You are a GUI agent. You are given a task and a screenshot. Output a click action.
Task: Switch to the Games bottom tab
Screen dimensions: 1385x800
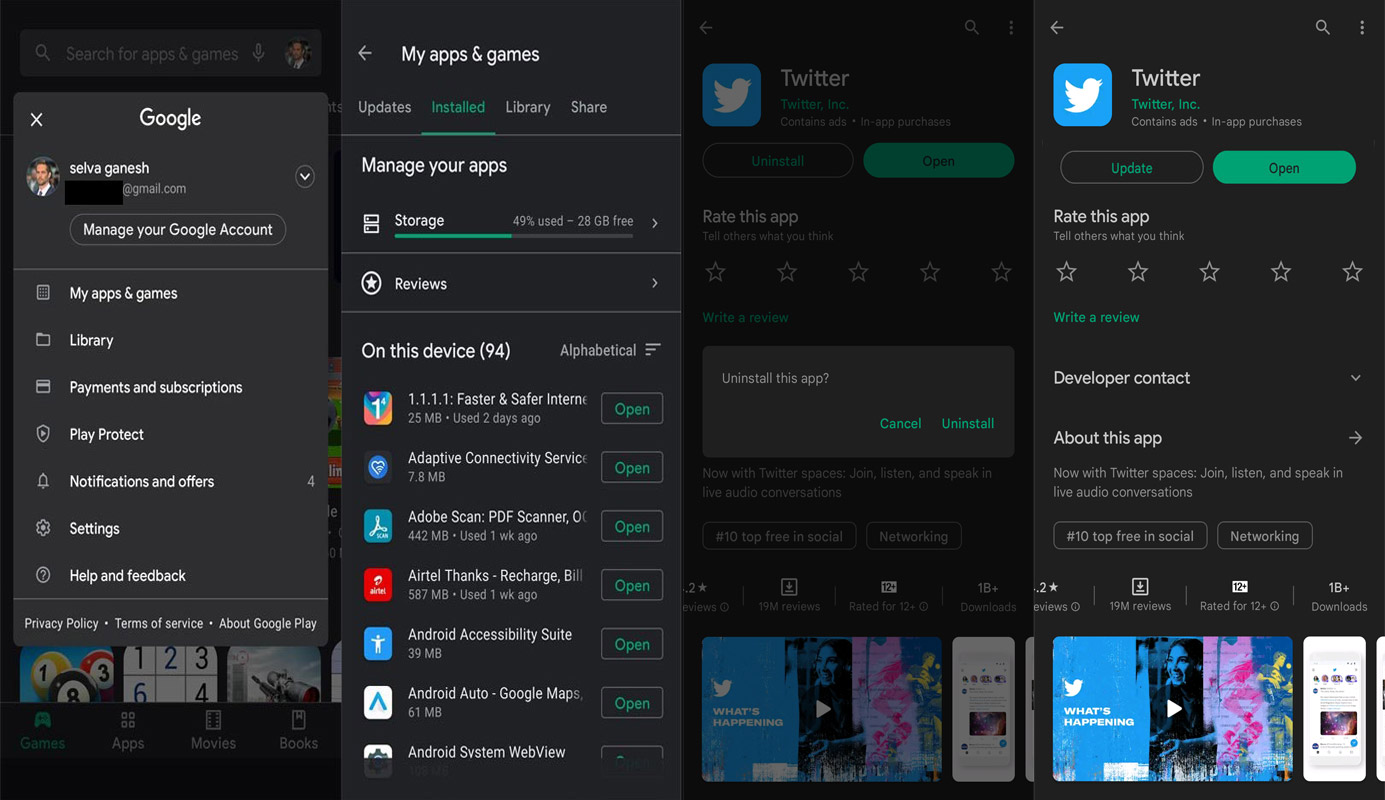(x=43, y=731)
